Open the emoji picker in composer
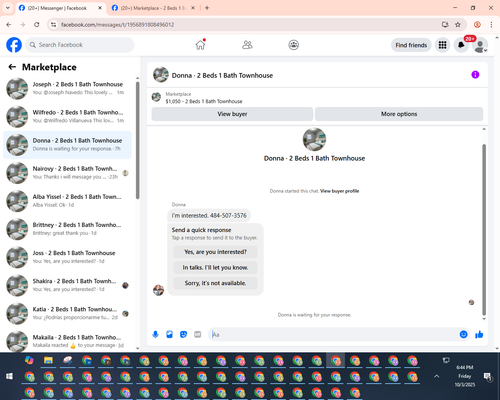The image size is (500, 400). click(463, 334)
